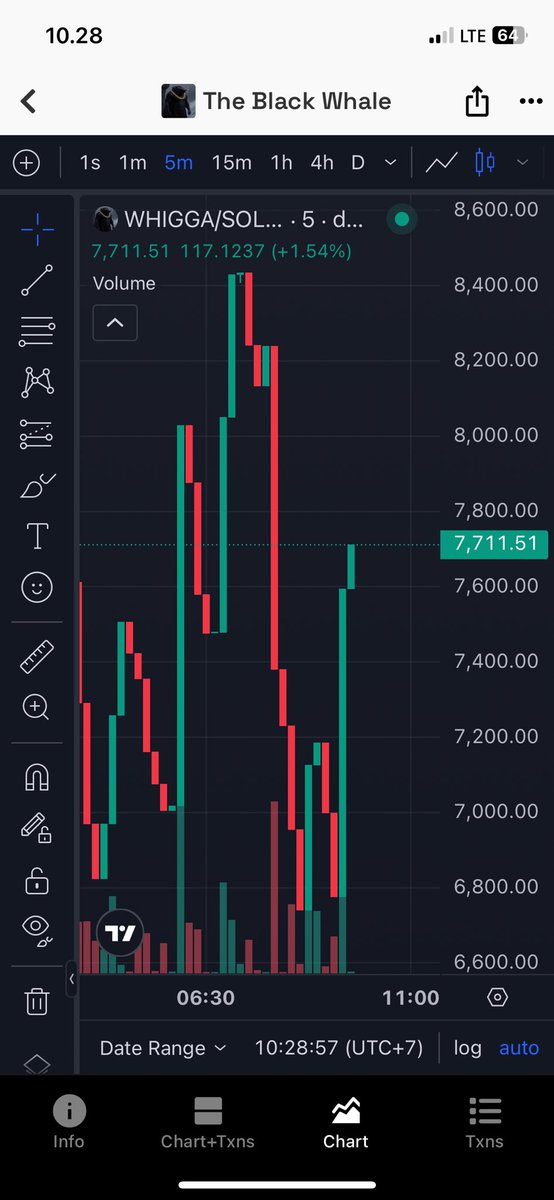Tap the +1.54% change value in legend
This screenshot has width=554, height=1200.
click(x=313, y=251)
